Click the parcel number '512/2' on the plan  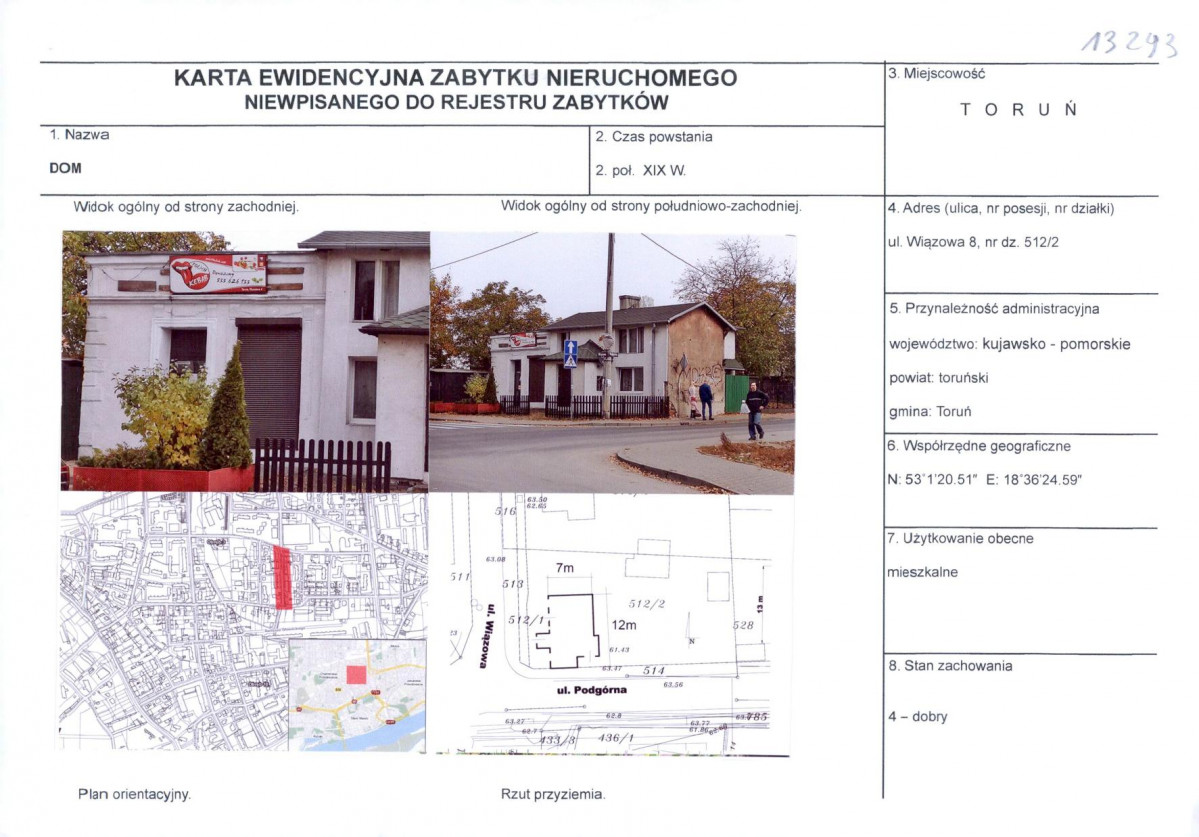tap(647, 604)
